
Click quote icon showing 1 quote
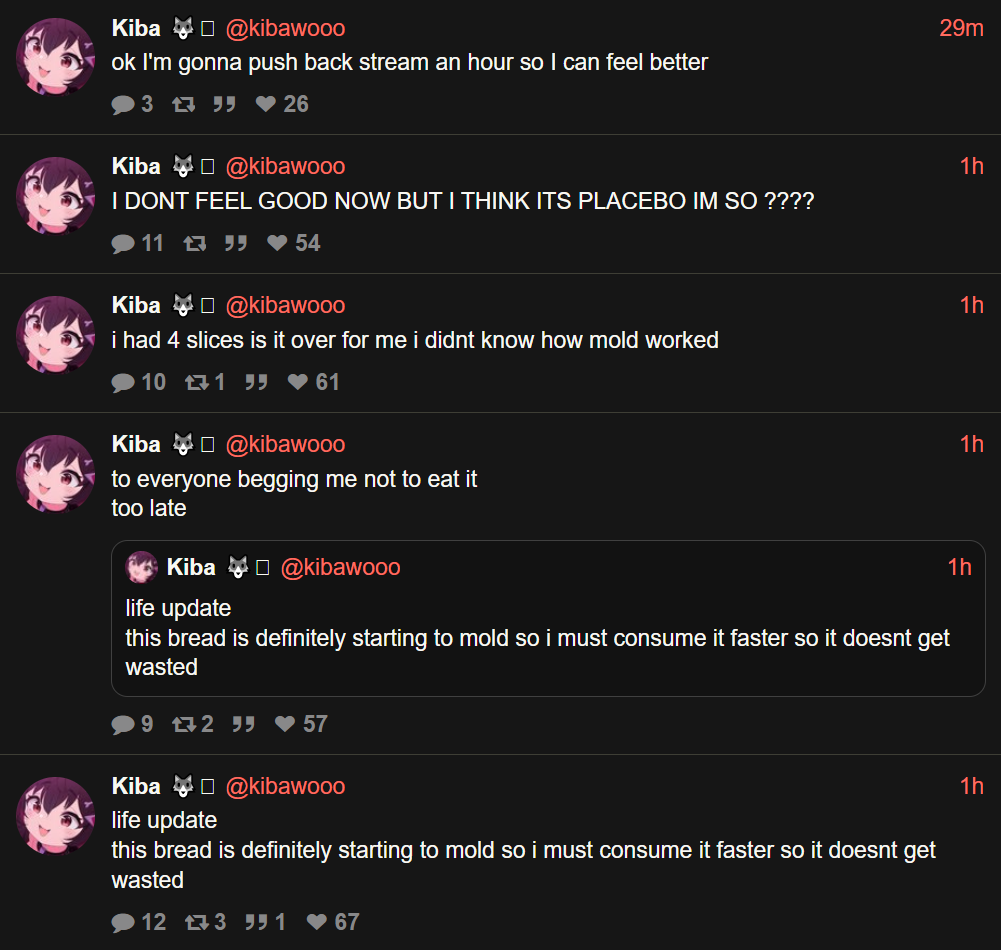pyautogui.click(x=256, y=922)
